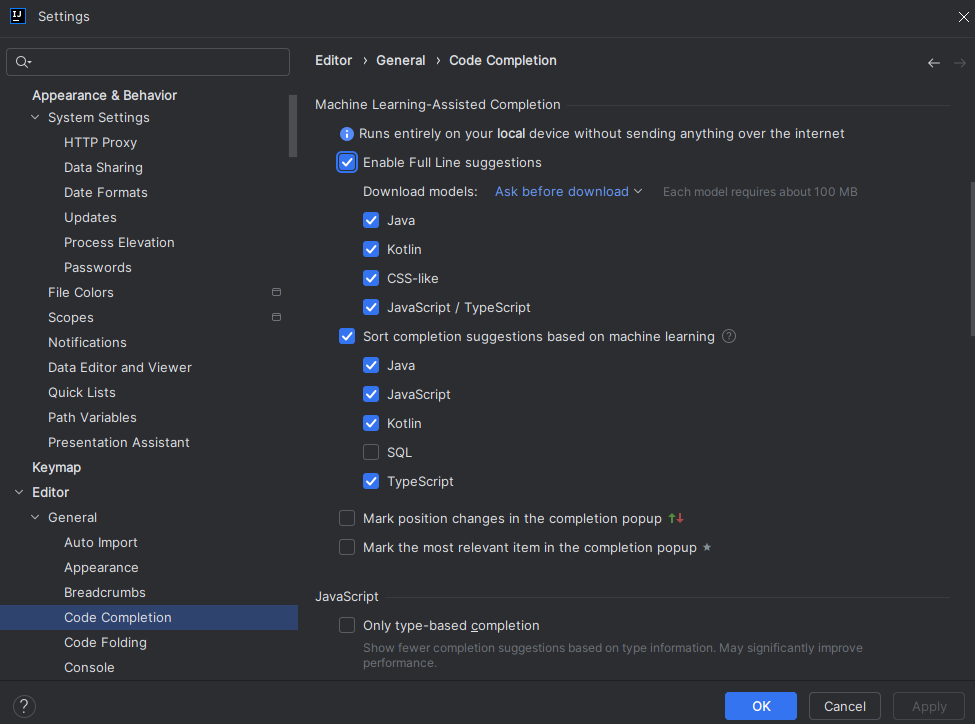Image resolution: width=975 pixels, height=724 pixels.
Task: Open help for machine learning sorting
Action: (729, 336)
